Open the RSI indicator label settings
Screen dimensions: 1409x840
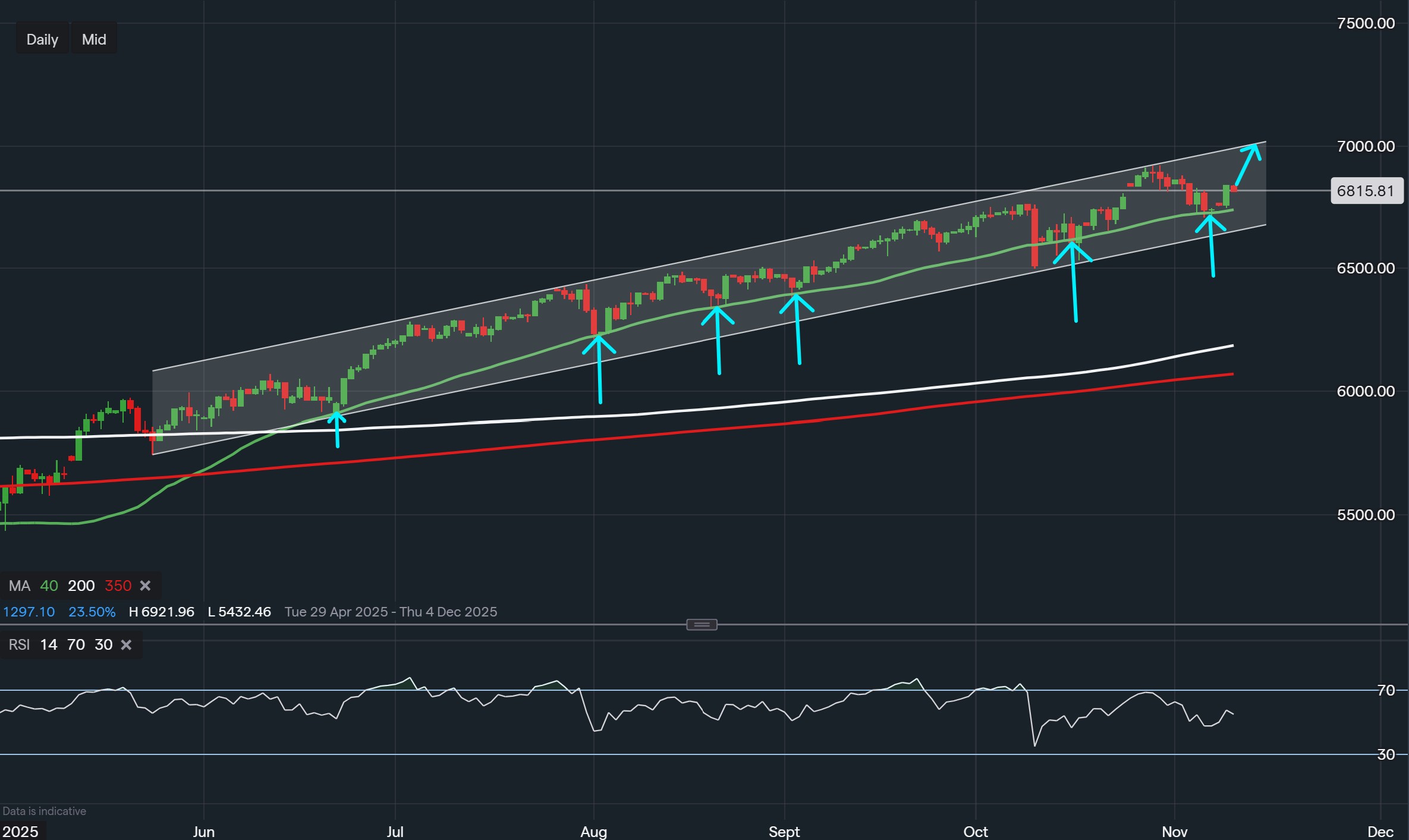point(18,644)
